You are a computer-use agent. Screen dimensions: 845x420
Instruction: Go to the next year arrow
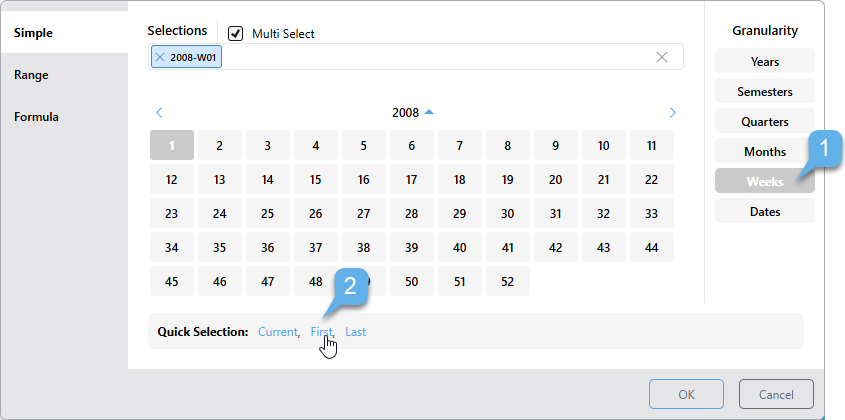672,113
